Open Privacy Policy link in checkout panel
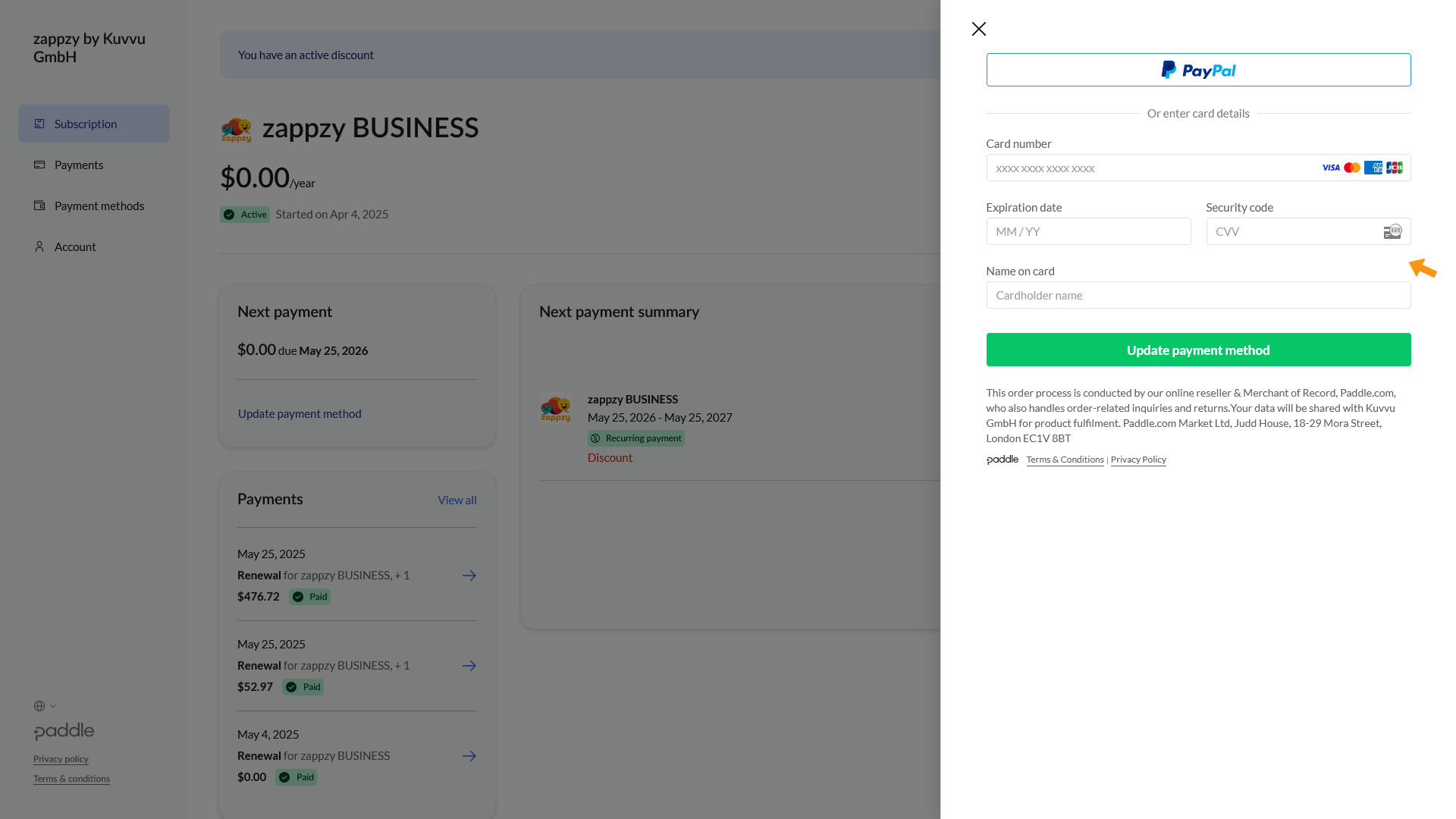 pyautogui.click(x=1137, y=460)
